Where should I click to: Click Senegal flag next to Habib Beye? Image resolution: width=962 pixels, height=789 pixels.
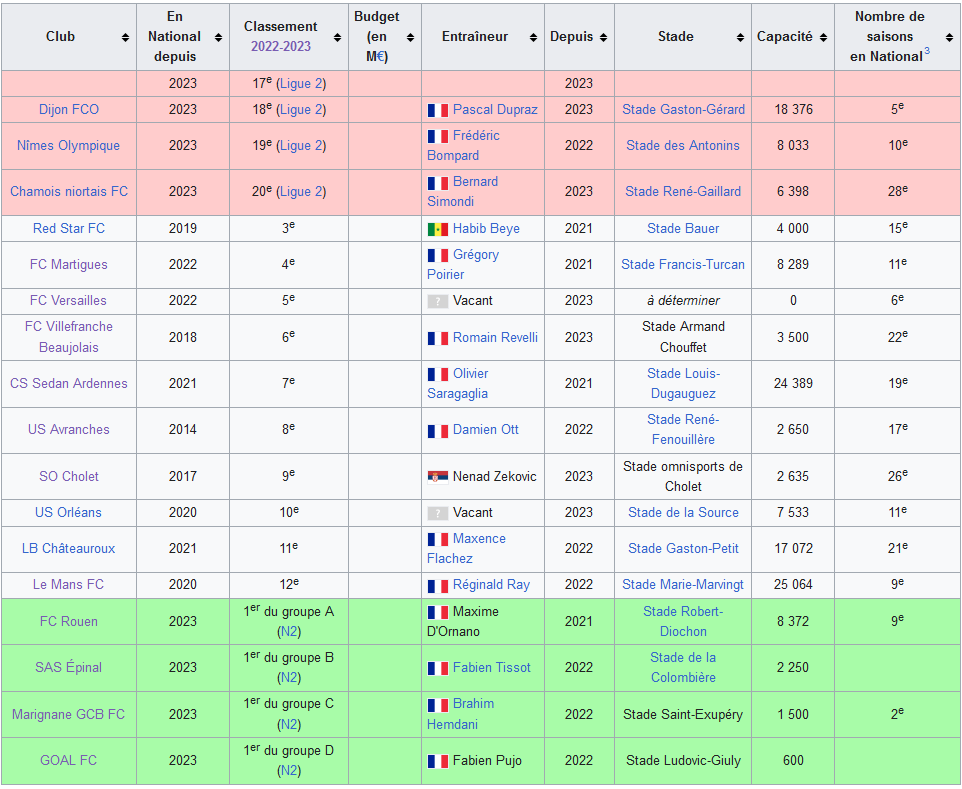[x=437, y=229]
